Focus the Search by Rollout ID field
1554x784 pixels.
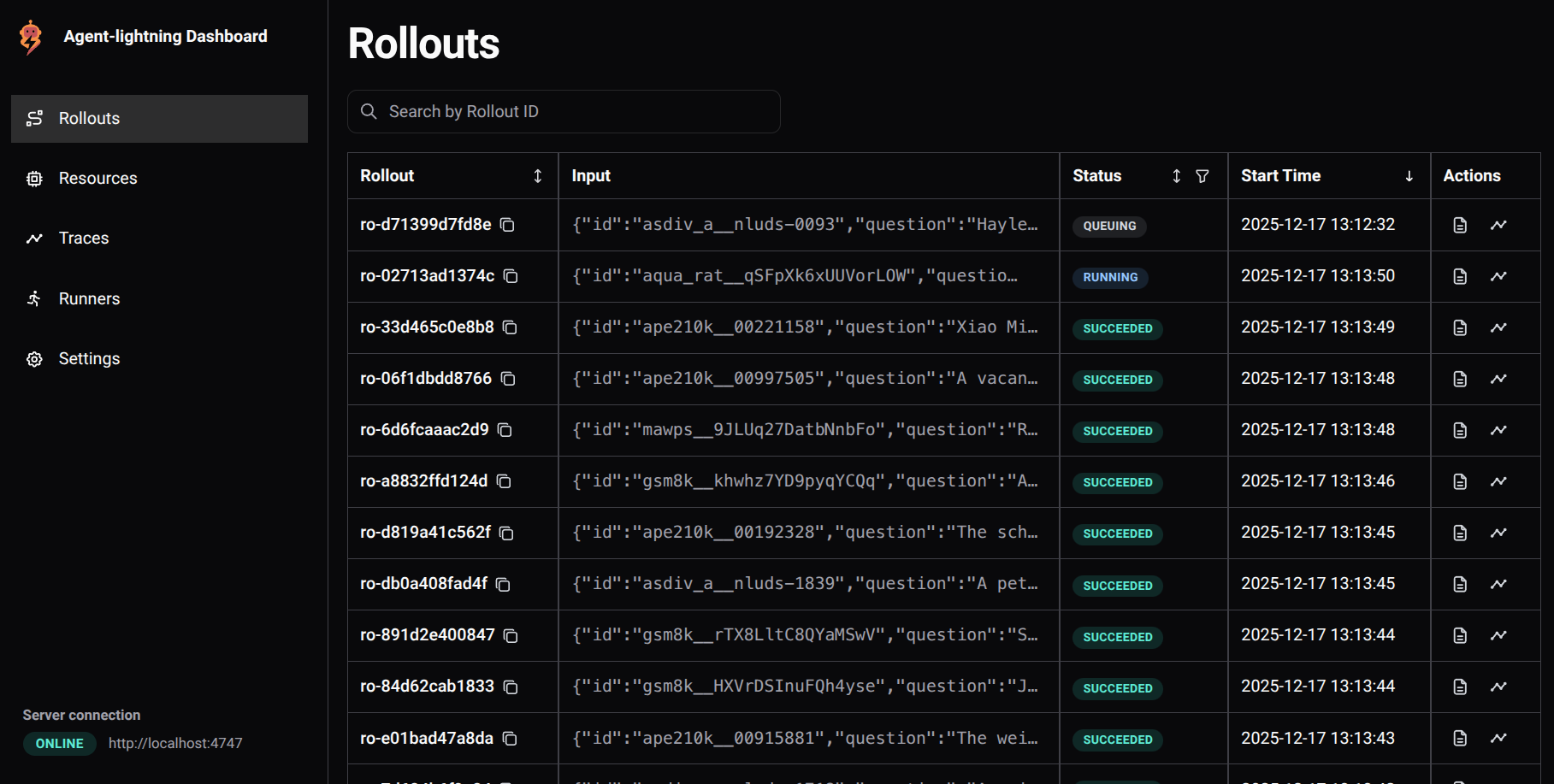(x=564, y=112)
